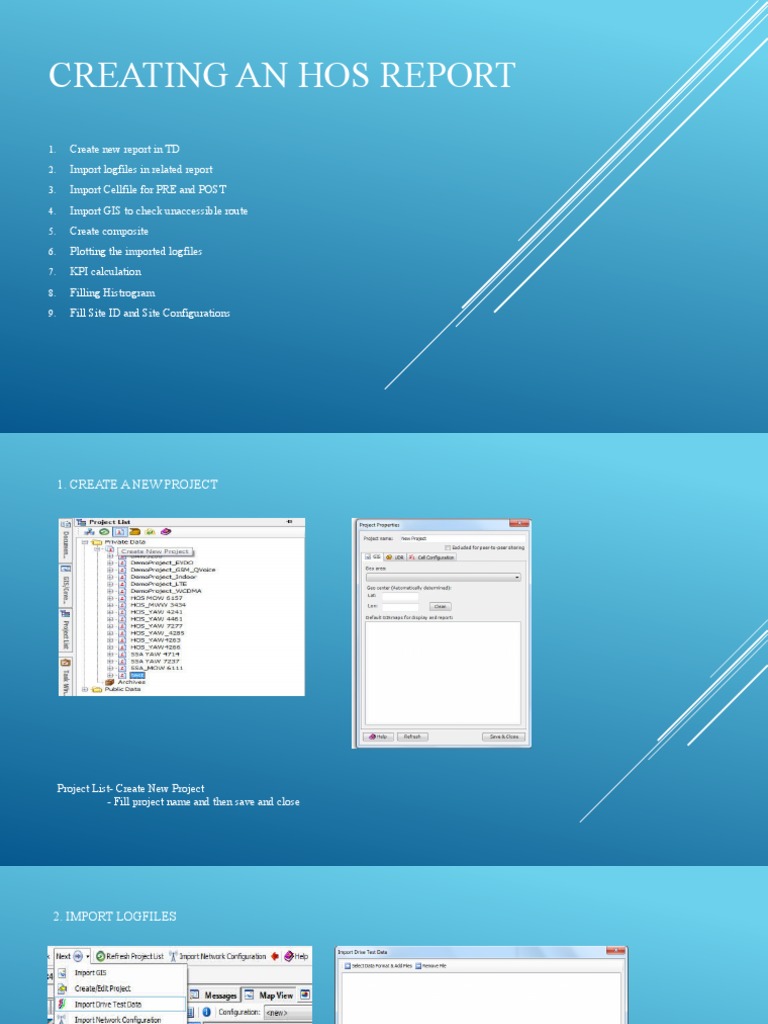The height and width of the screenshot is (1024, 768).
Task: Click the pin icon on the Project List panel header
Action: [x=289, y=522]
